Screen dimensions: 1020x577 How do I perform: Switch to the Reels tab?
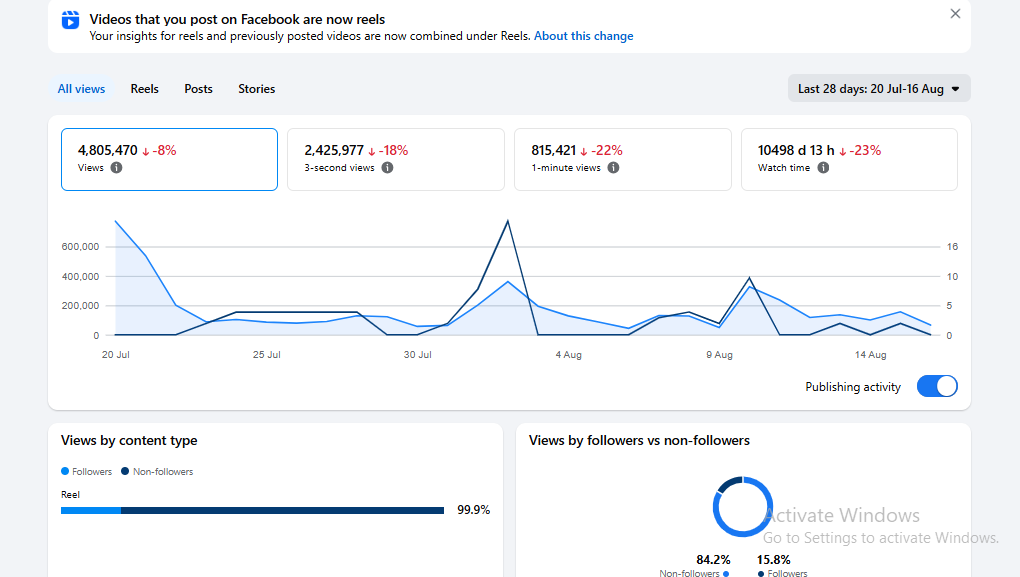144,88
